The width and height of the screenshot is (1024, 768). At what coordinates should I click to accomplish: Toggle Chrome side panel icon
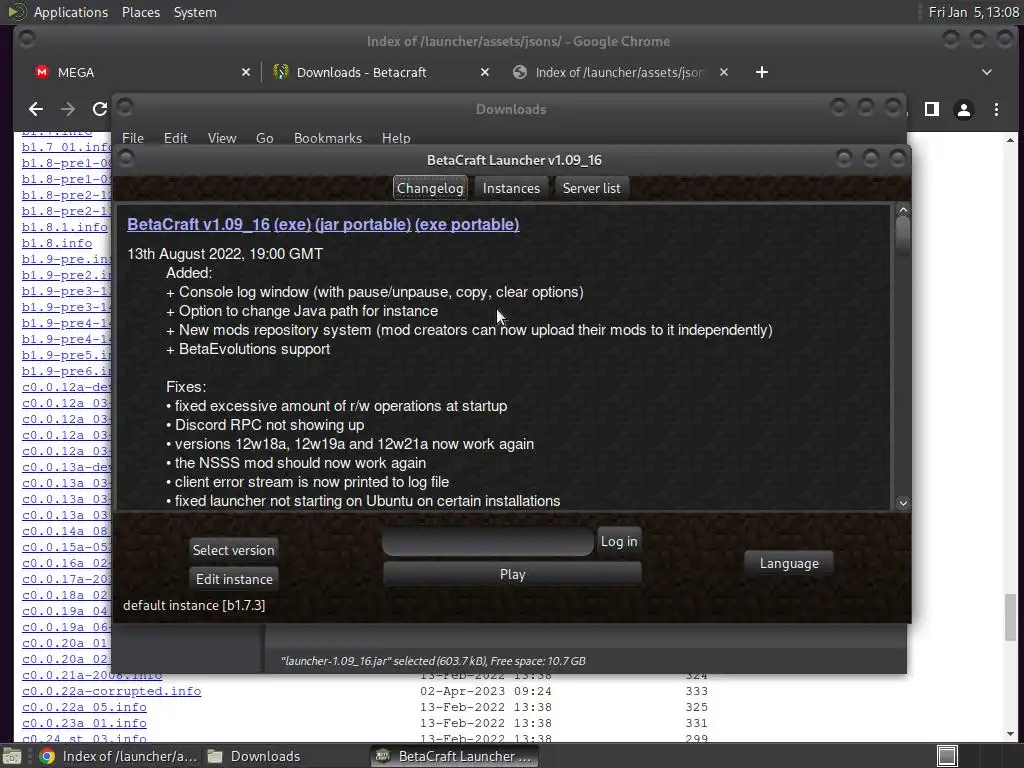[932, 109]
